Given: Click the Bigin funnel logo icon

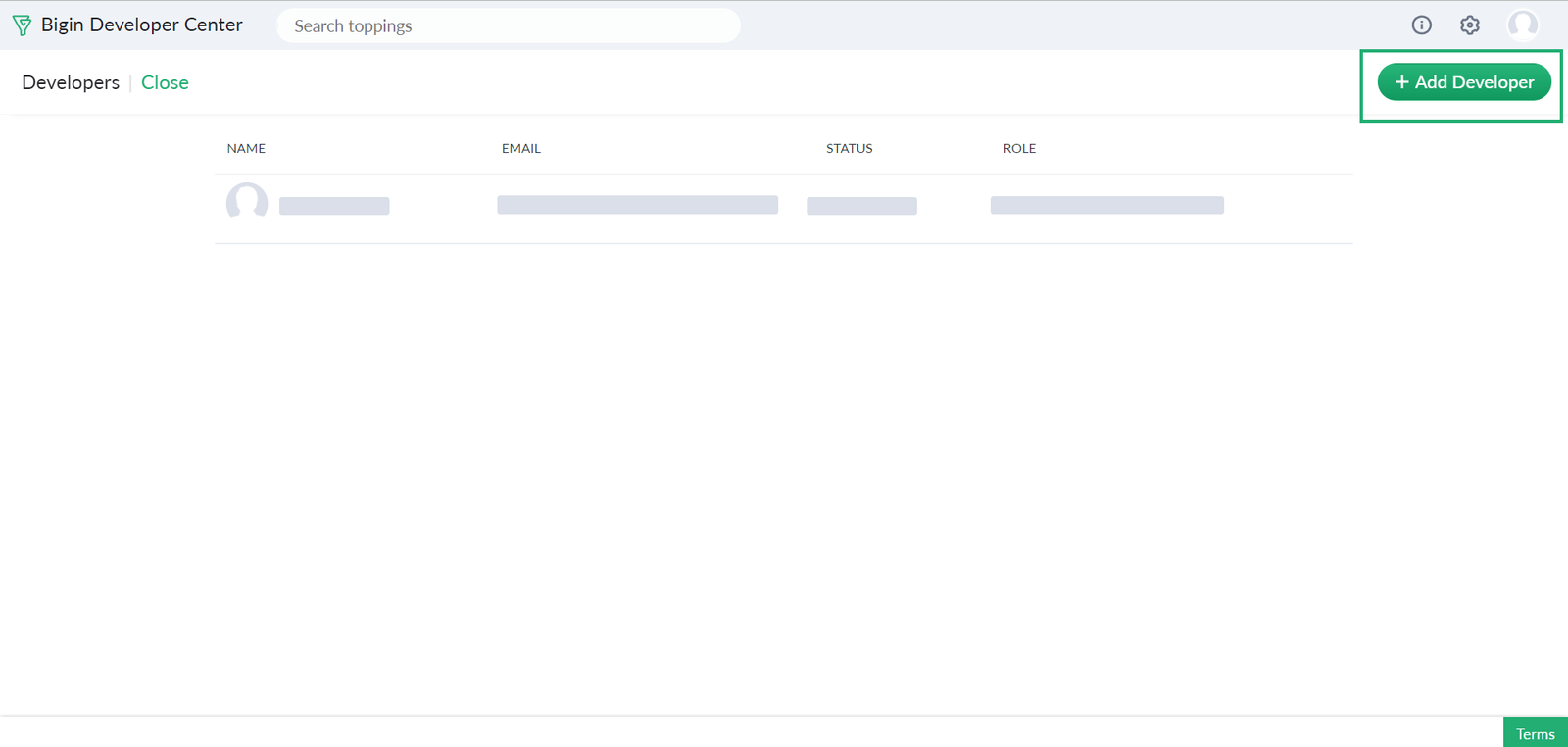Looking at the screenshot, I should (x=22, y=25).
